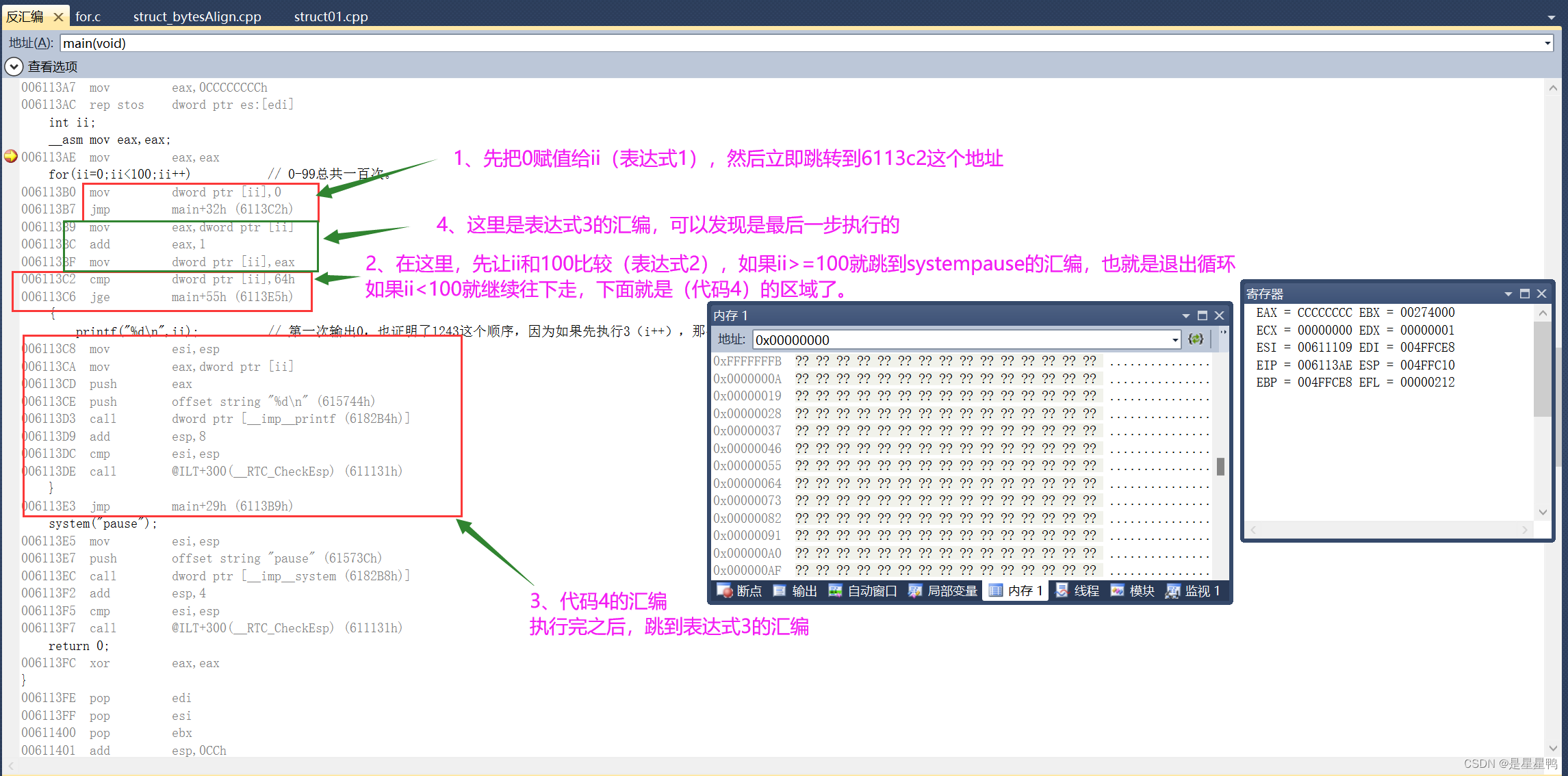Open the document tabs overflow list arrow
Screen dimensions: 1568x776
pos(1551,17)
